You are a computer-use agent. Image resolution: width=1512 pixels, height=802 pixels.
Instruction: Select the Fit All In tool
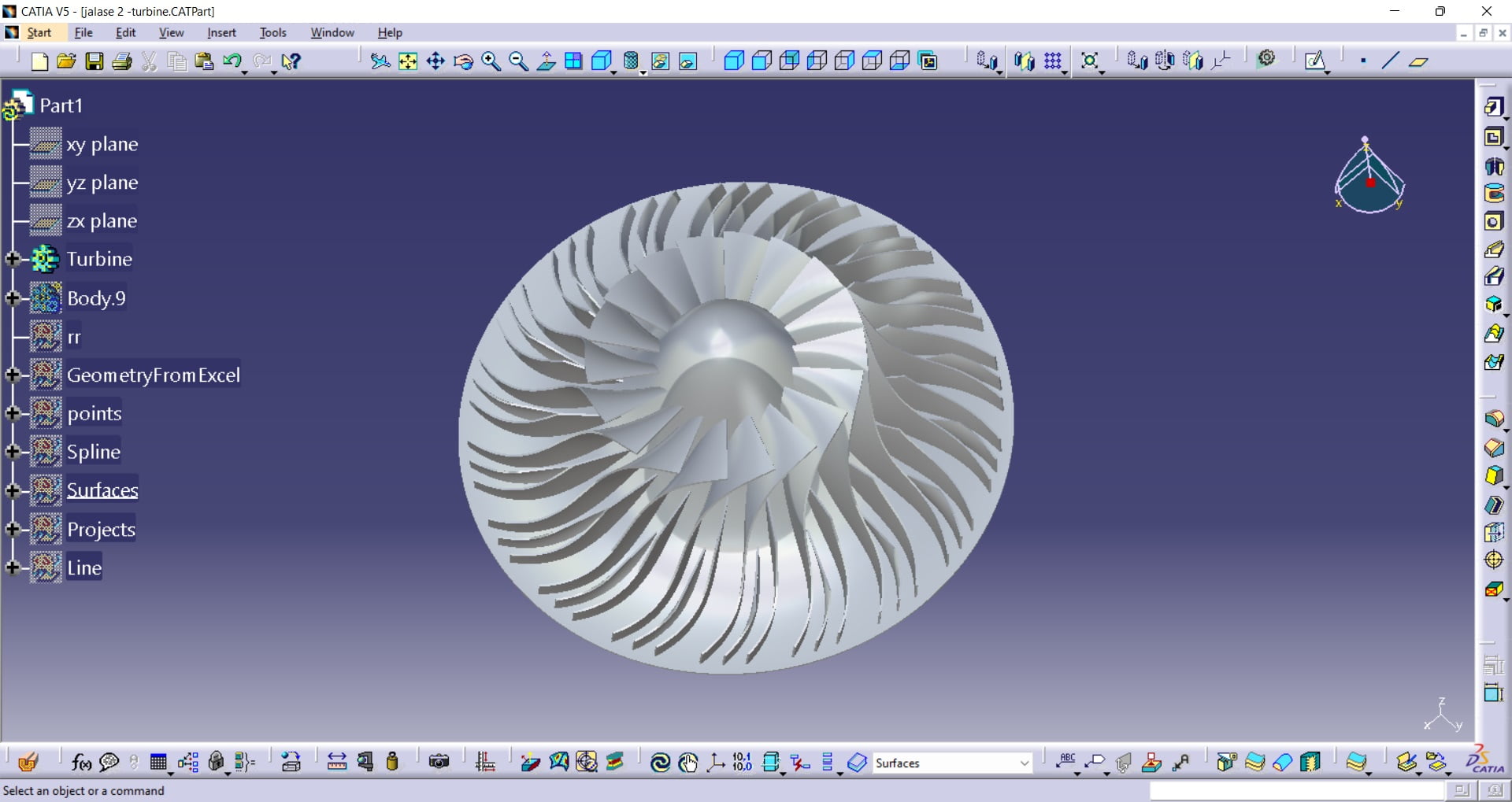[408, 61]
